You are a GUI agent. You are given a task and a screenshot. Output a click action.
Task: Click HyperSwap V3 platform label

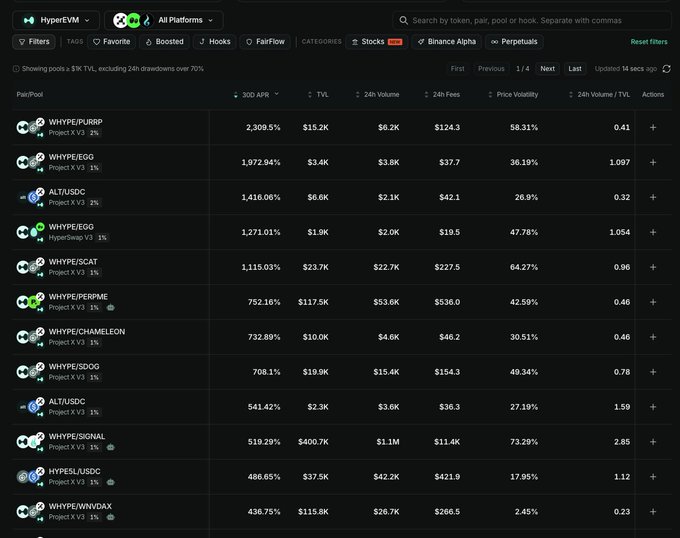[x=71, y=238]
